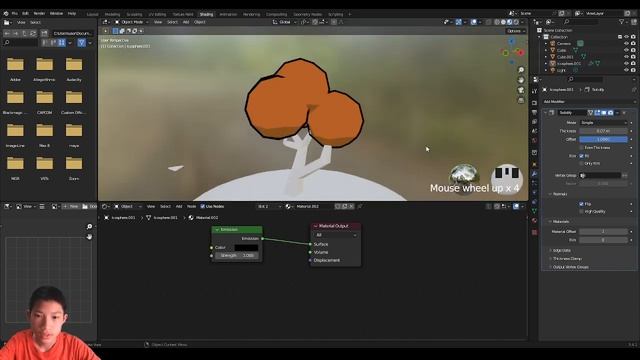Click the Solidify Offset slider

[x=603, y=140]
